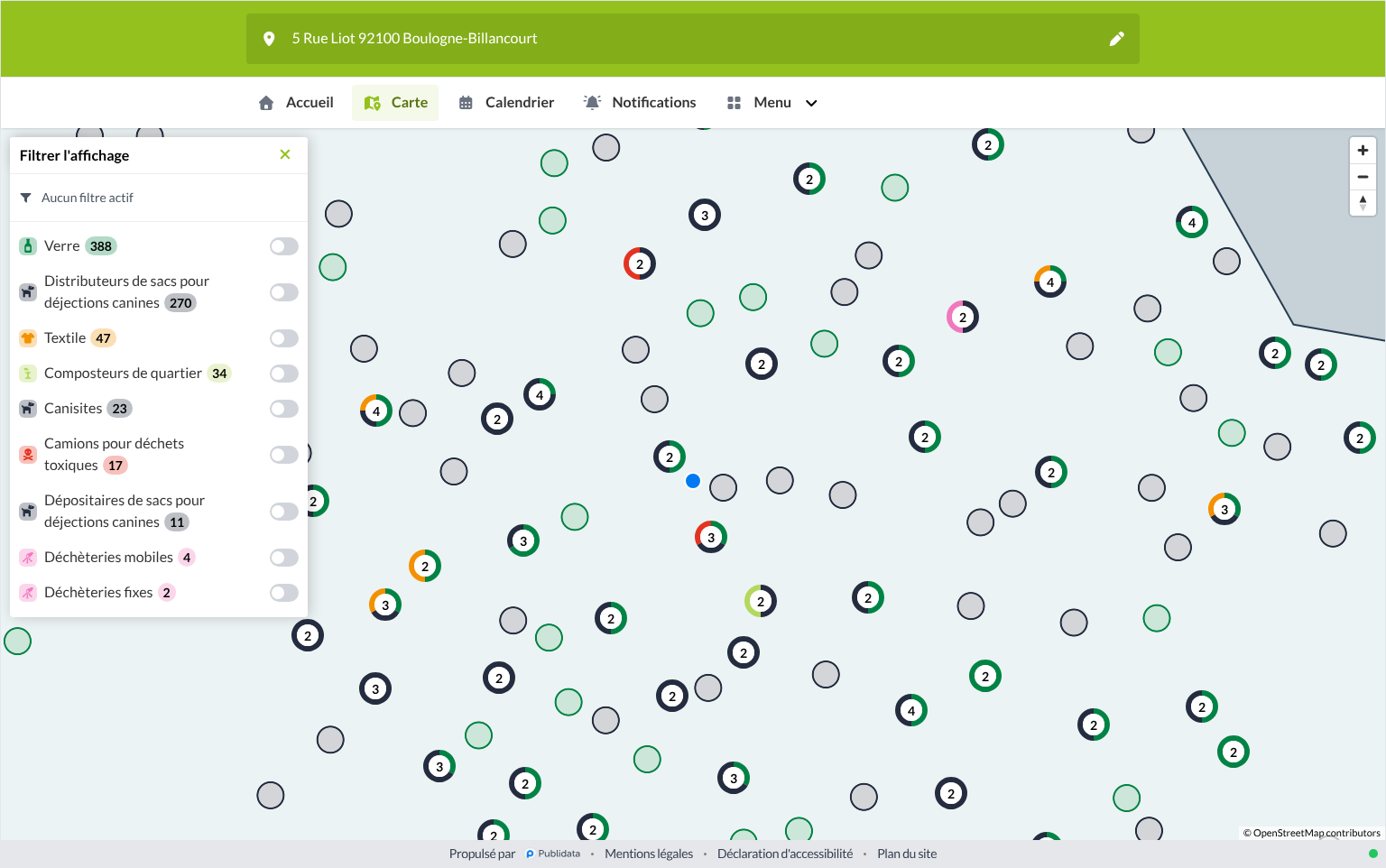This screenshot has height=868, width=1386.
Task: Toggle the Canisites filter switch
Action: coord(284,409)
